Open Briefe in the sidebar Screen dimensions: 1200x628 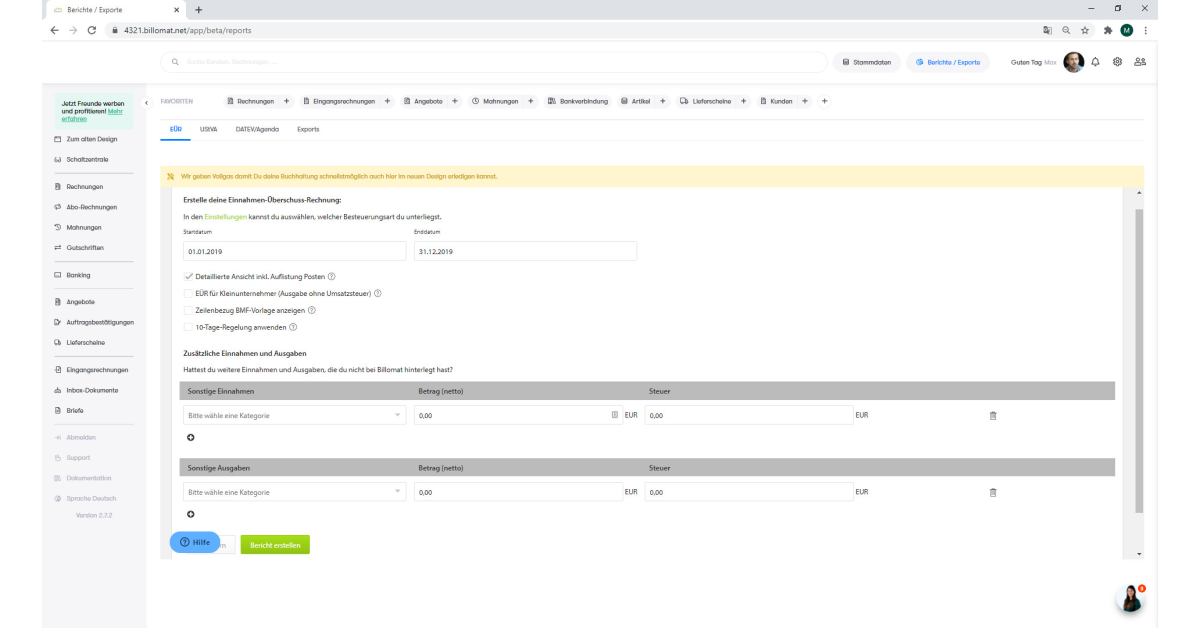point(75,410)
